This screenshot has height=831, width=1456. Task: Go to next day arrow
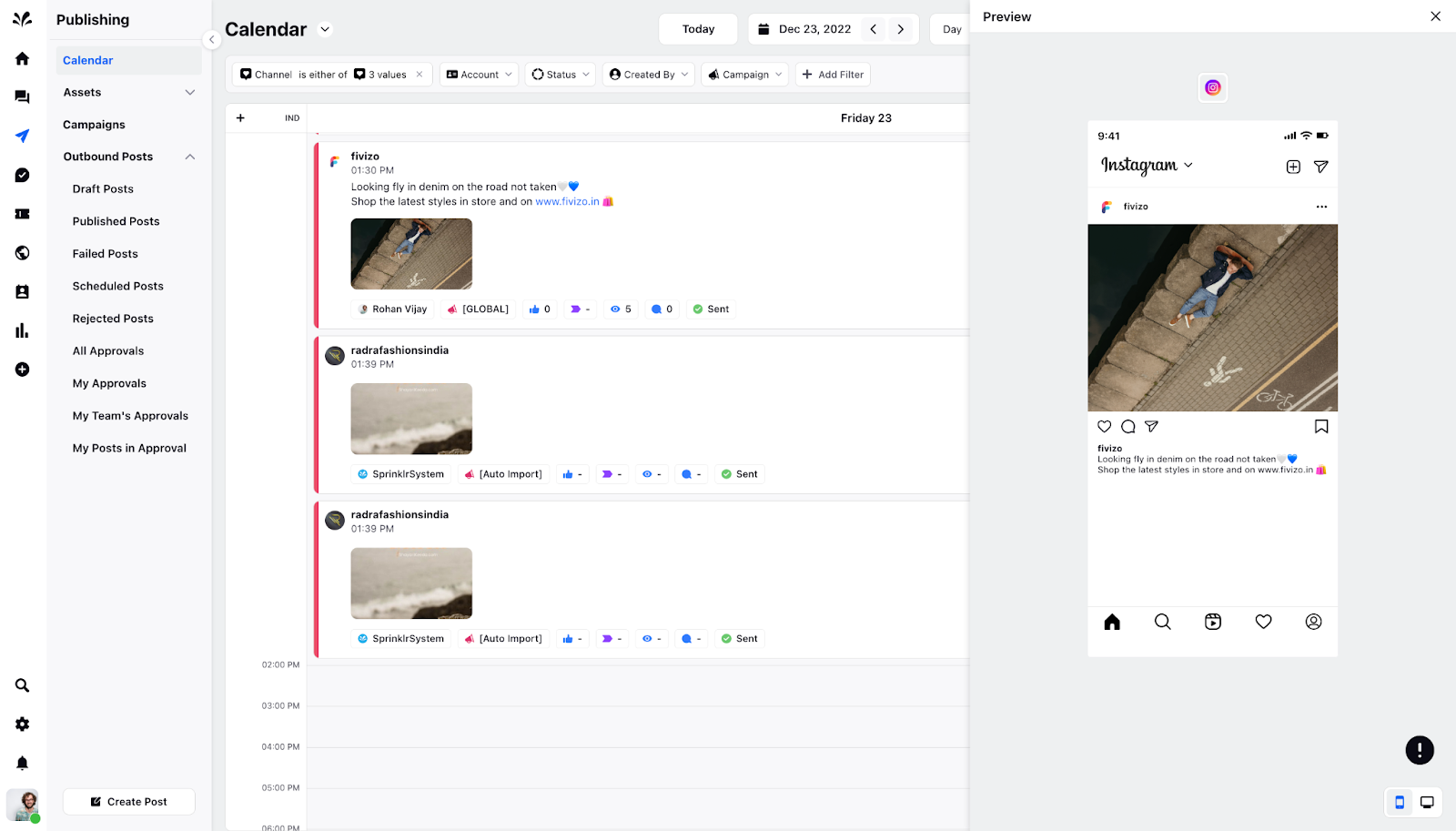[901, 29]
